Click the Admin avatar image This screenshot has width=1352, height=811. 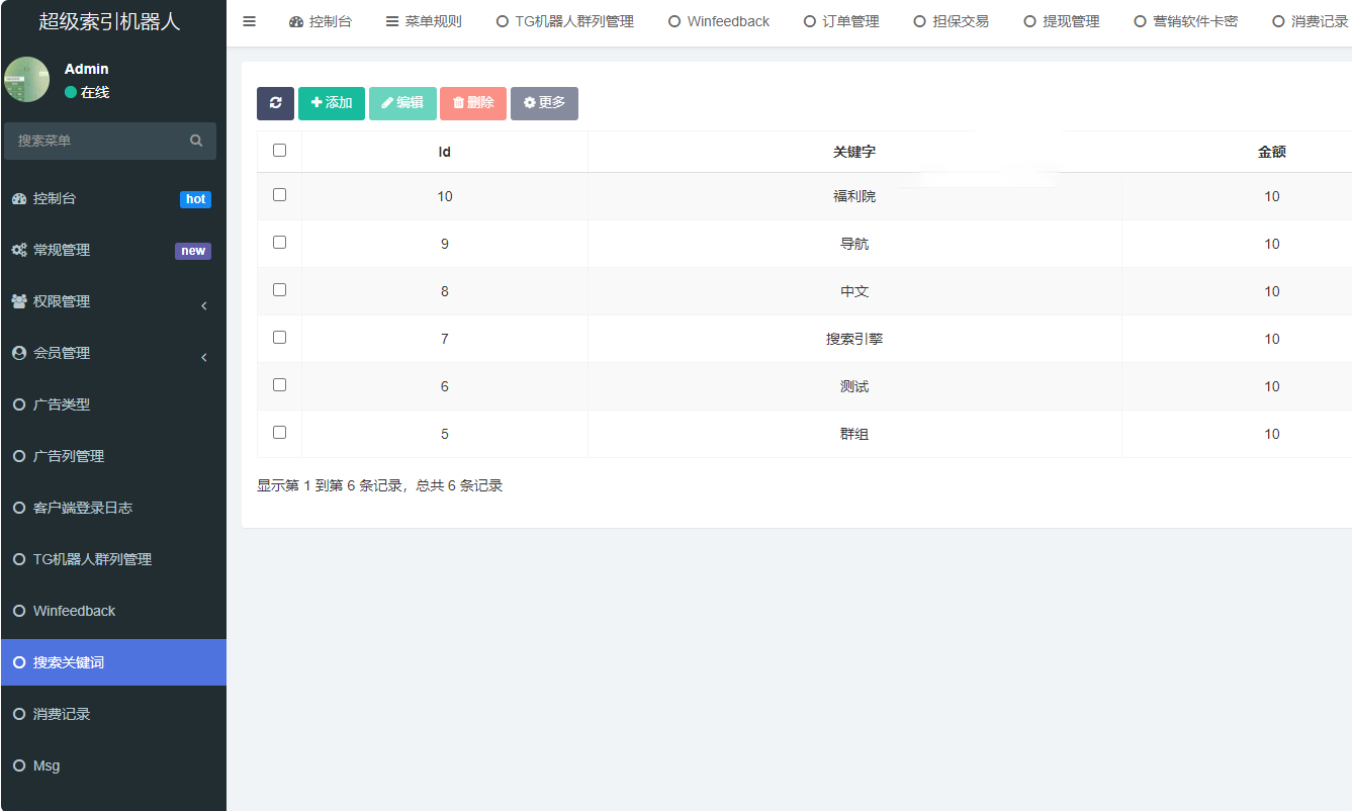click(27, 80)
